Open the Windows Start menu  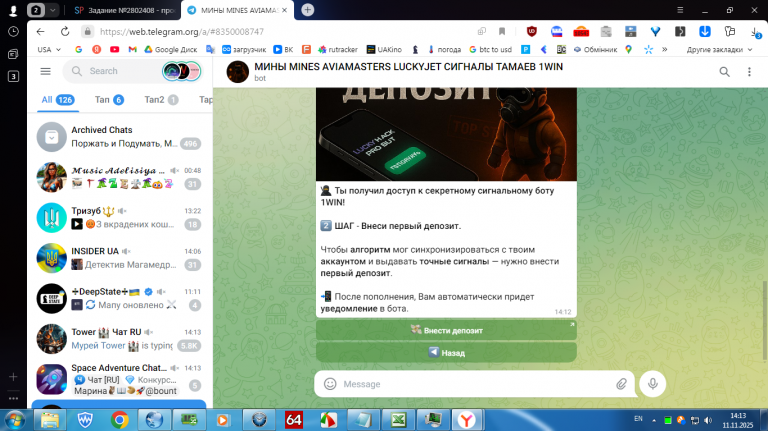point(14,420)
